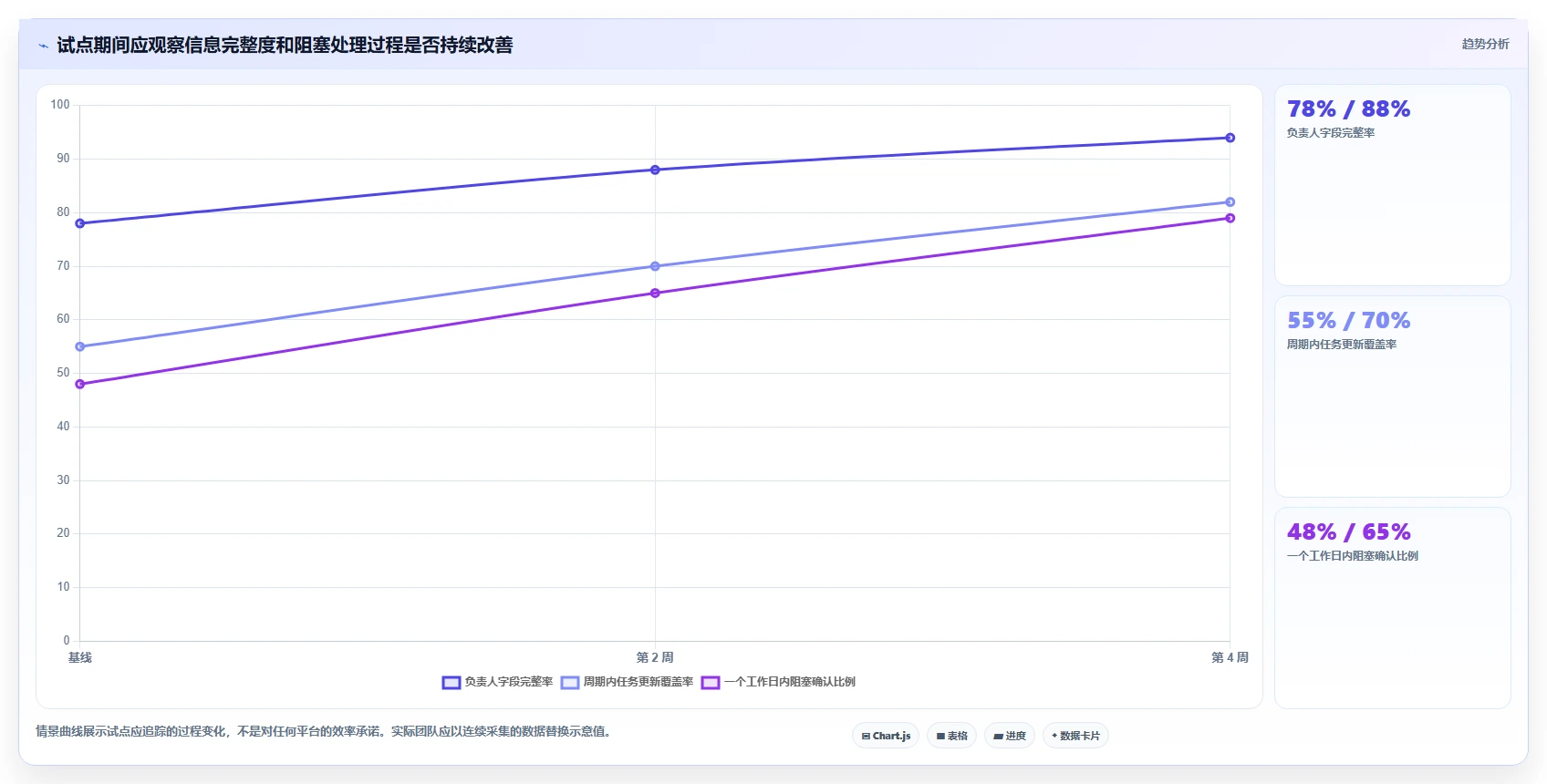Toggle the 一个工作日内阻塞确认比例 legend swatch

[x=711, y=683]
